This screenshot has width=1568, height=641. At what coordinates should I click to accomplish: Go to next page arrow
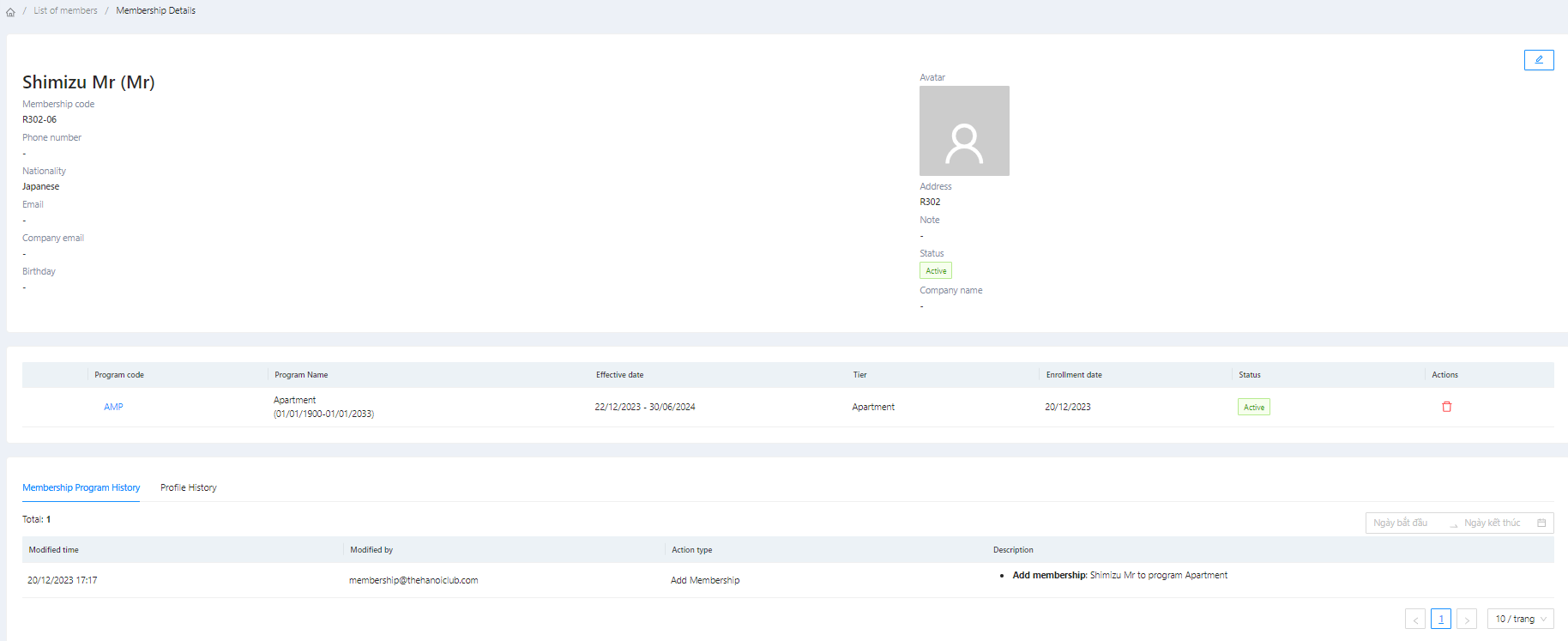click(x=1466, y=619)
